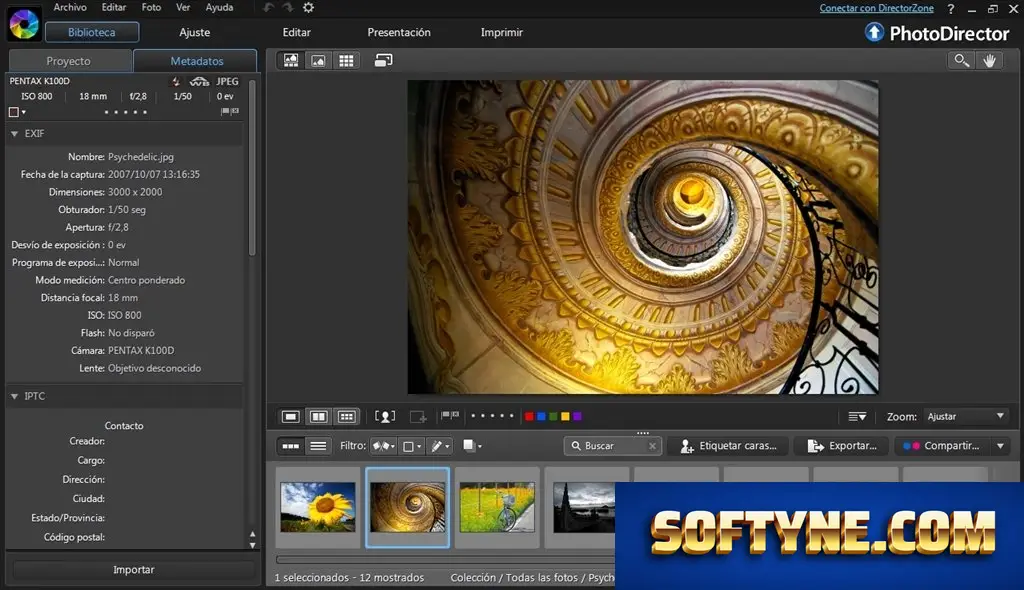The height and width of the screenshot is (590, 1024).
Task: Collapse the IPTC section
Action: [x=14, y=396]
